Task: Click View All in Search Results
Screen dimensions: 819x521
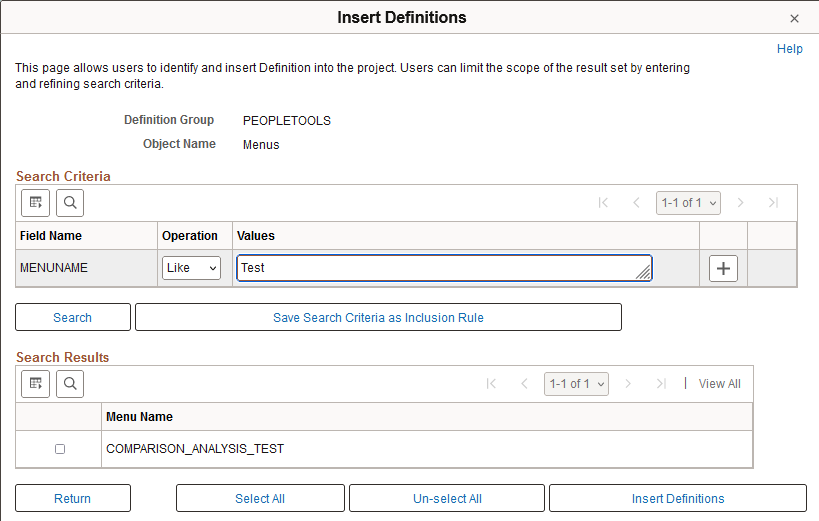Action: click(x=719, y=384)
